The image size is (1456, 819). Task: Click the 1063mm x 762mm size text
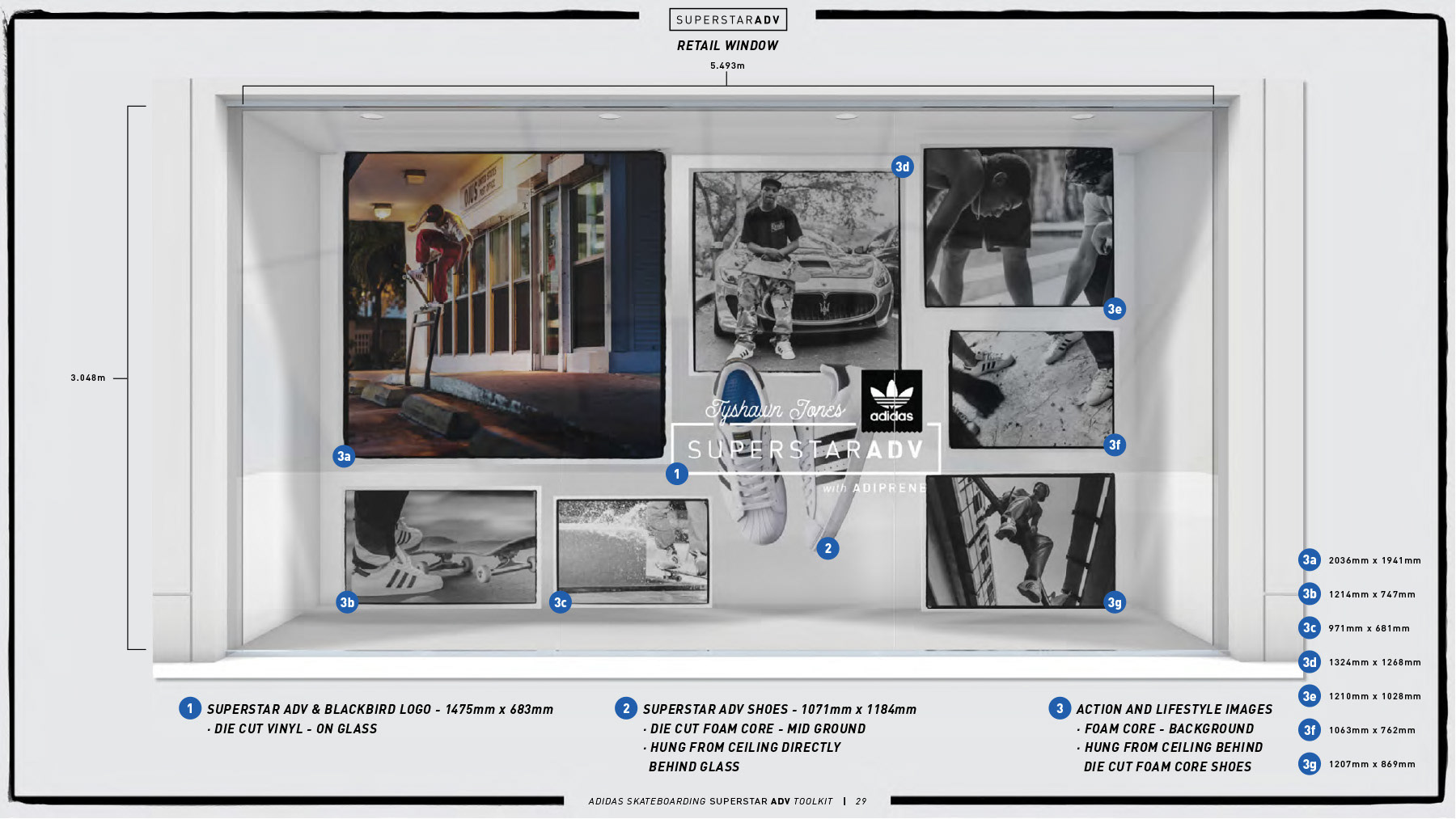pos(1372,730)
